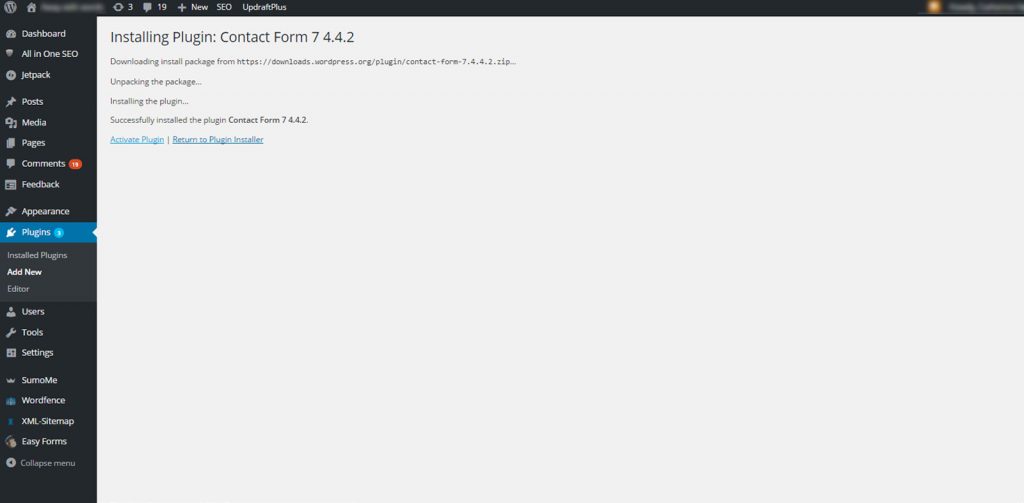Open the plugin Editor submenu item
The image size is (1024, 503).
tap(18, 289)
